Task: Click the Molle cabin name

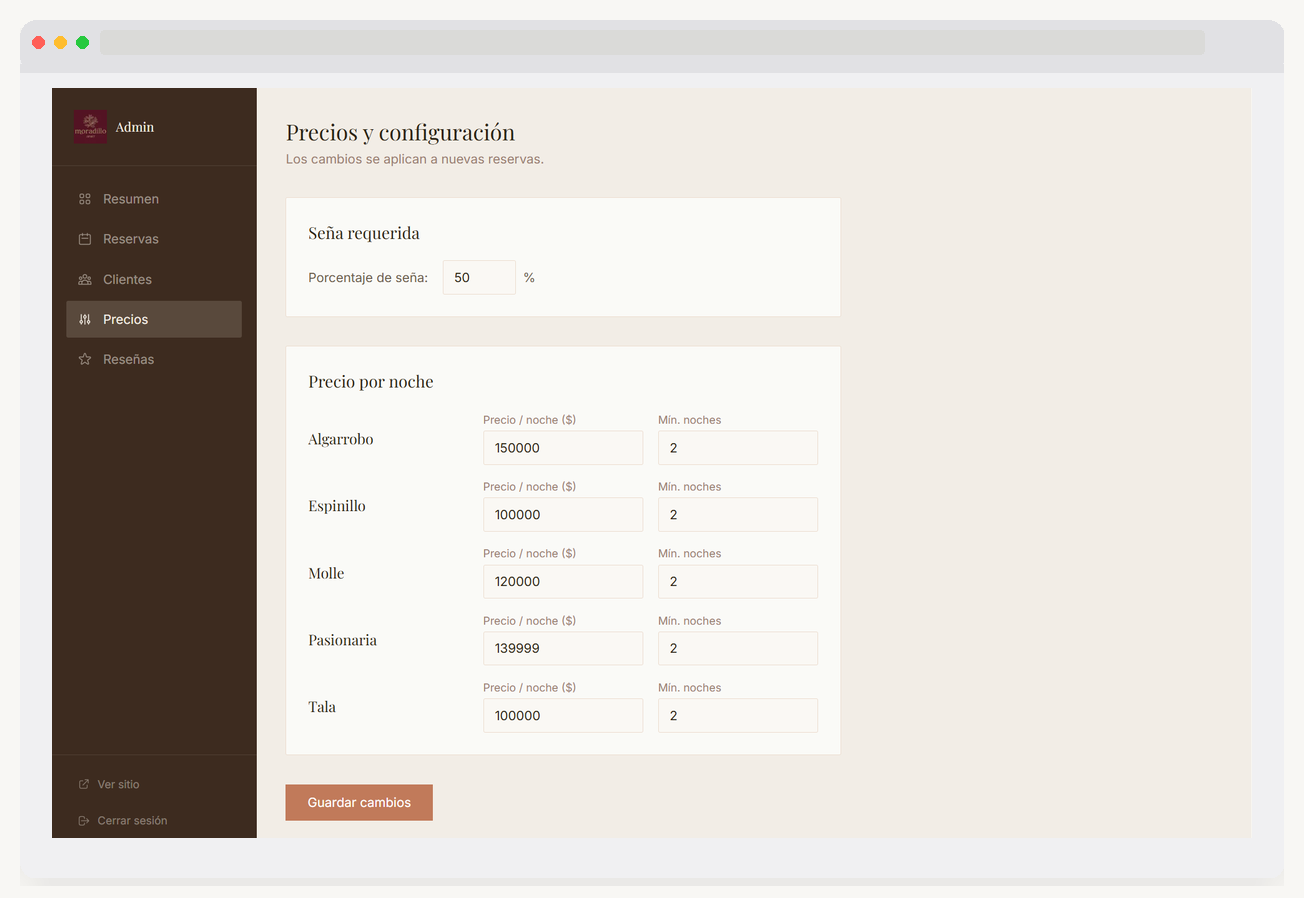Action: tap(326, 573)
